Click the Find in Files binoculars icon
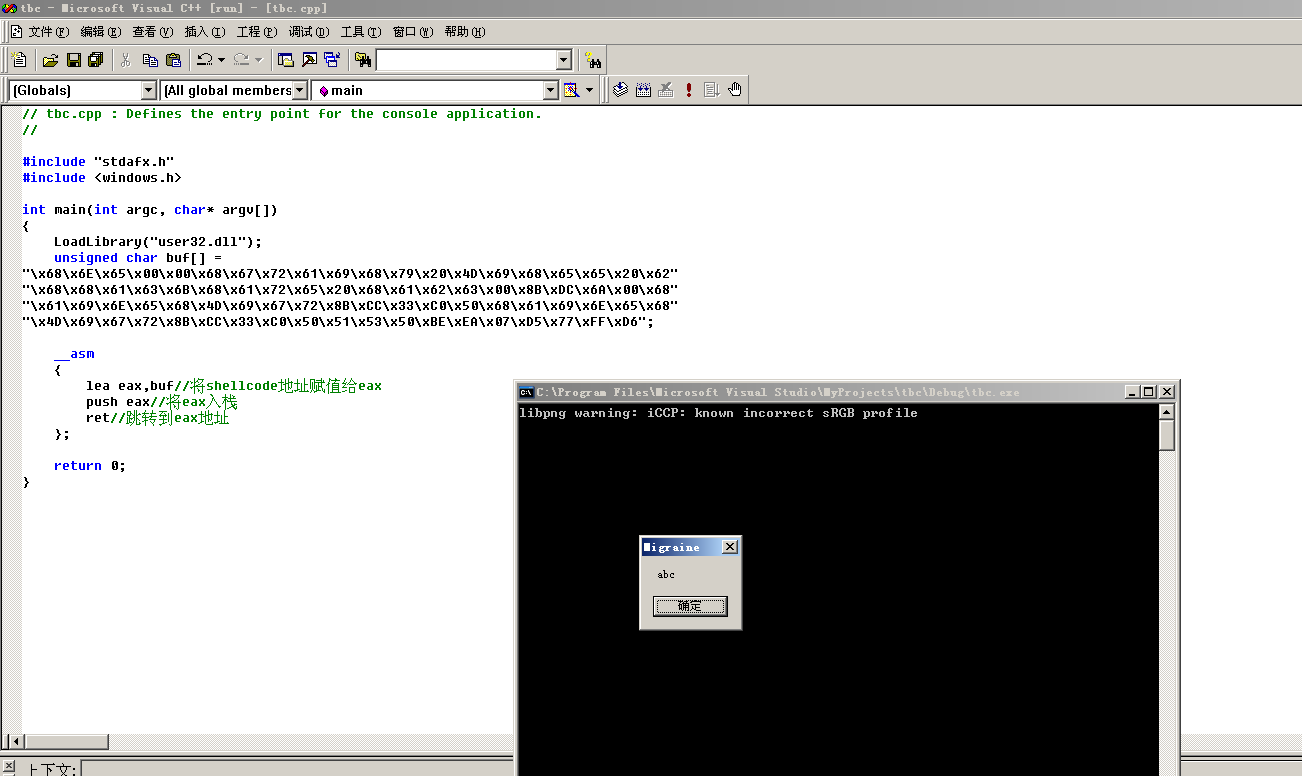This screenshot has height=776, width=1302. 363,60
